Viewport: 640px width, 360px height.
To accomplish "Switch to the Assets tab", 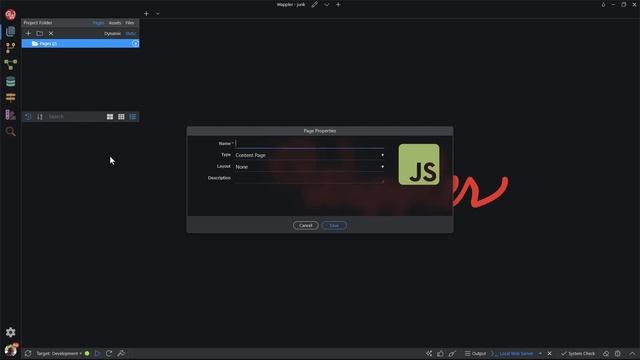I will pos(115,23).
